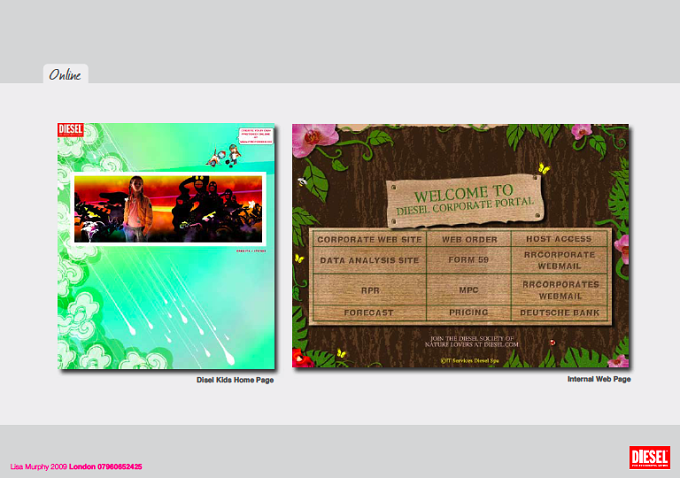Open the Deutsche Bank link
The height and width of the screenshot is (478, 680).
coord(560,313)
